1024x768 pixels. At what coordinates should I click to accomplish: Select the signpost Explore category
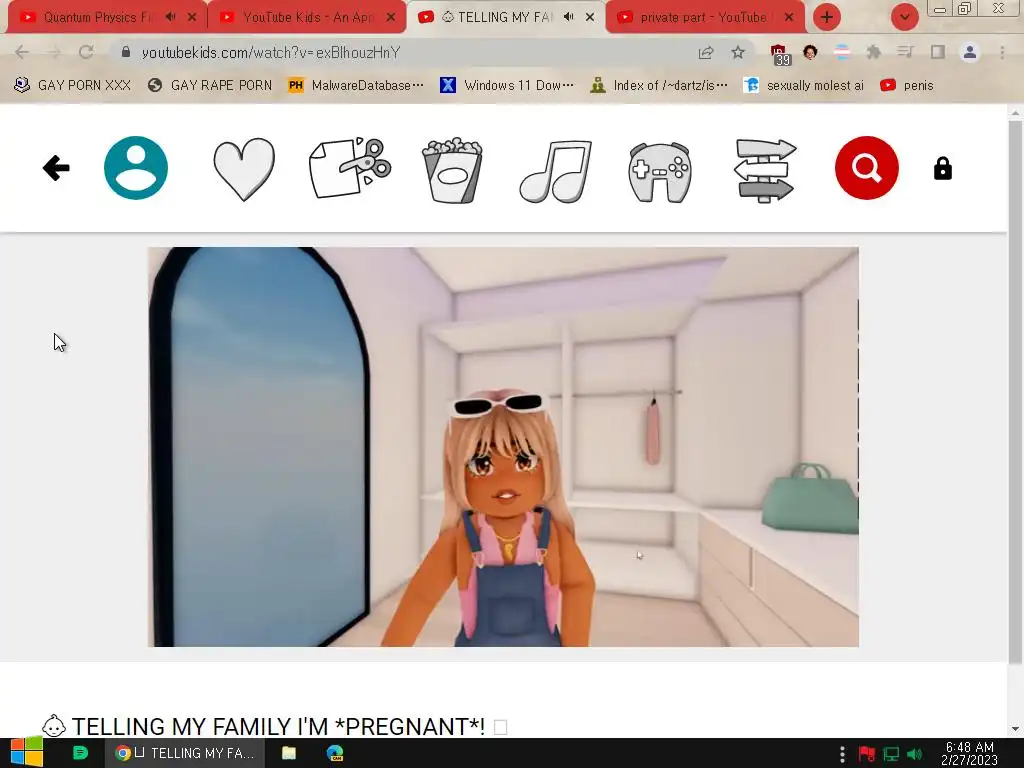(765, 170)
